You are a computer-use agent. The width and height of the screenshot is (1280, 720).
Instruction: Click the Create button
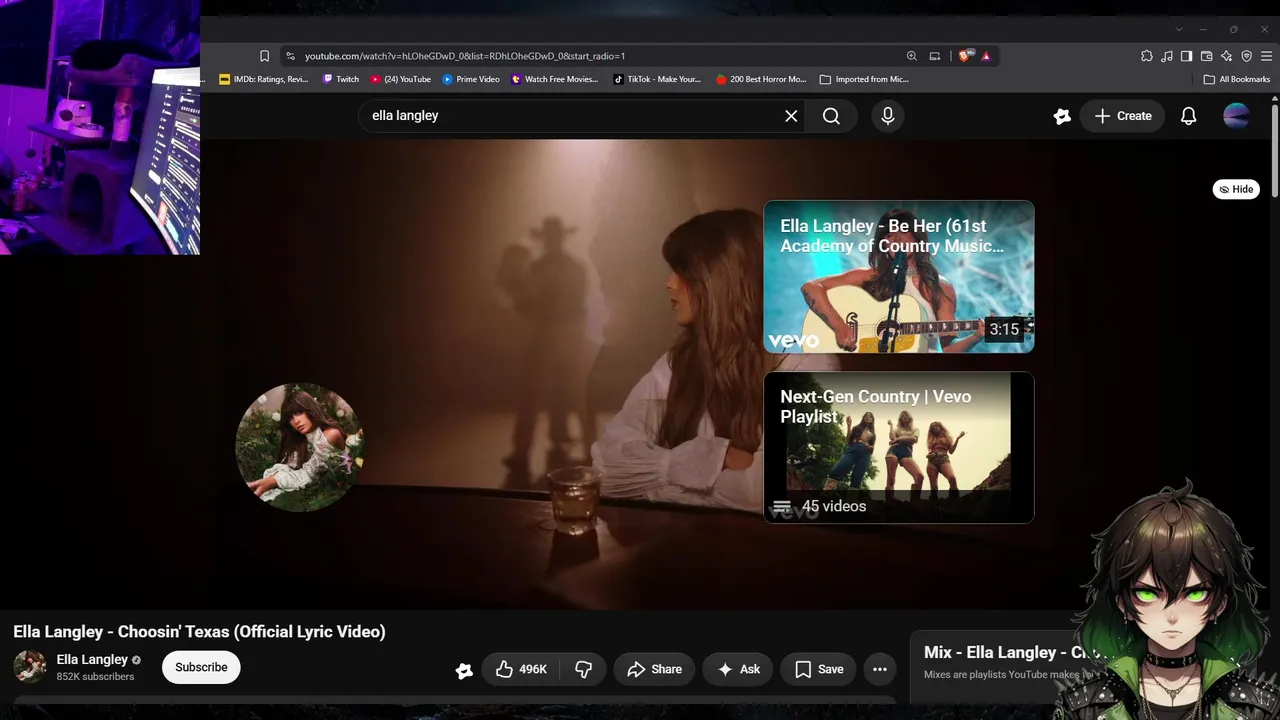[x=1123, y=116]
